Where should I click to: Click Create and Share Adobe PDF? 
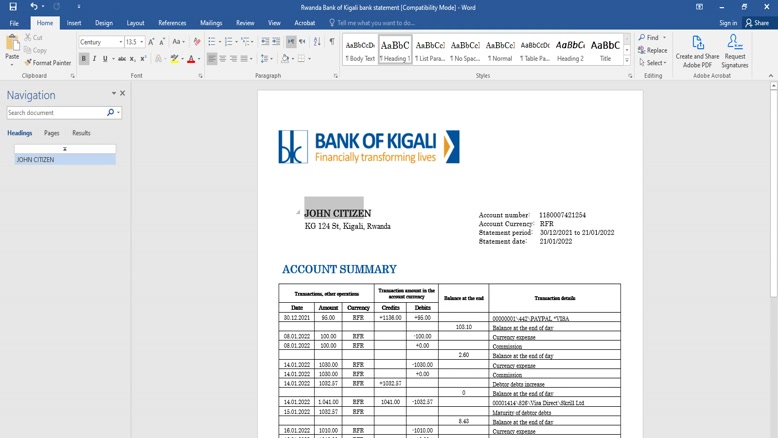pyautogui.click(x=697, y=52)
